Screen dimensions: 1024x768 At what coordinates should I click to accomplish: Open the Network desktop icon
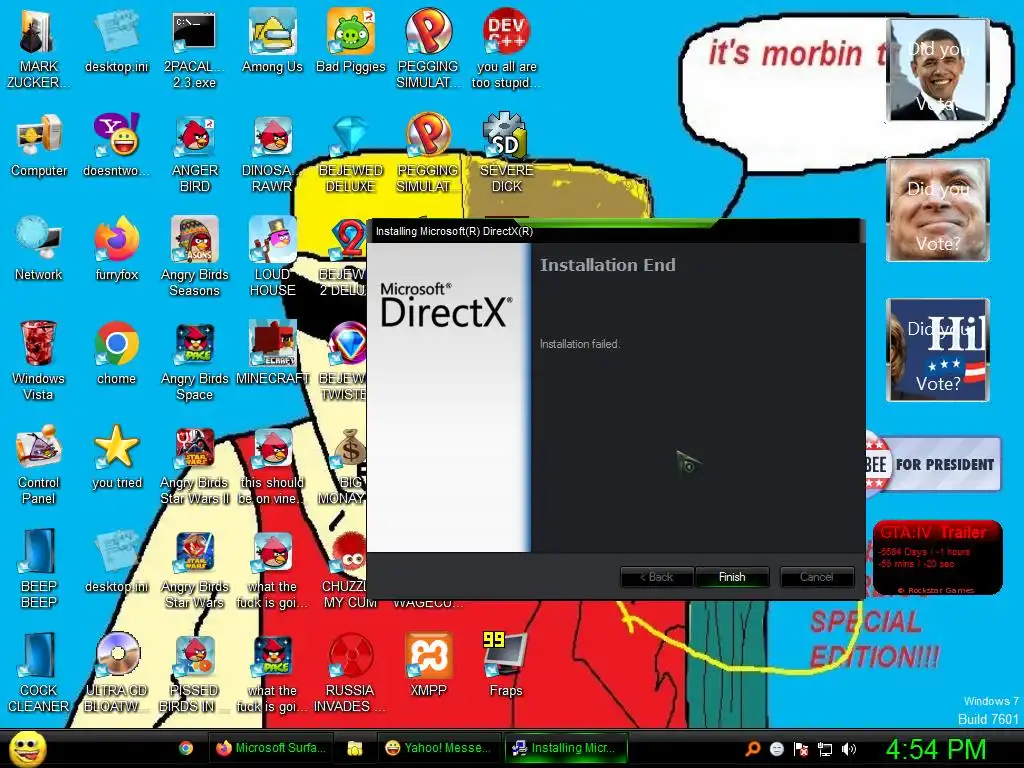(x=39, y=249)
